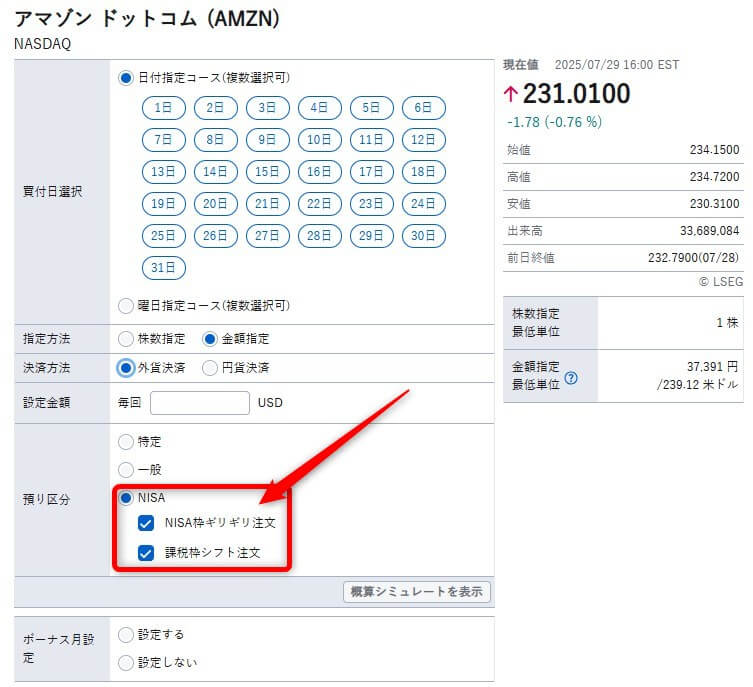The image size is (753, 687).
Task: Pick purchase day 27日
Action: click(x=267, y=236)
